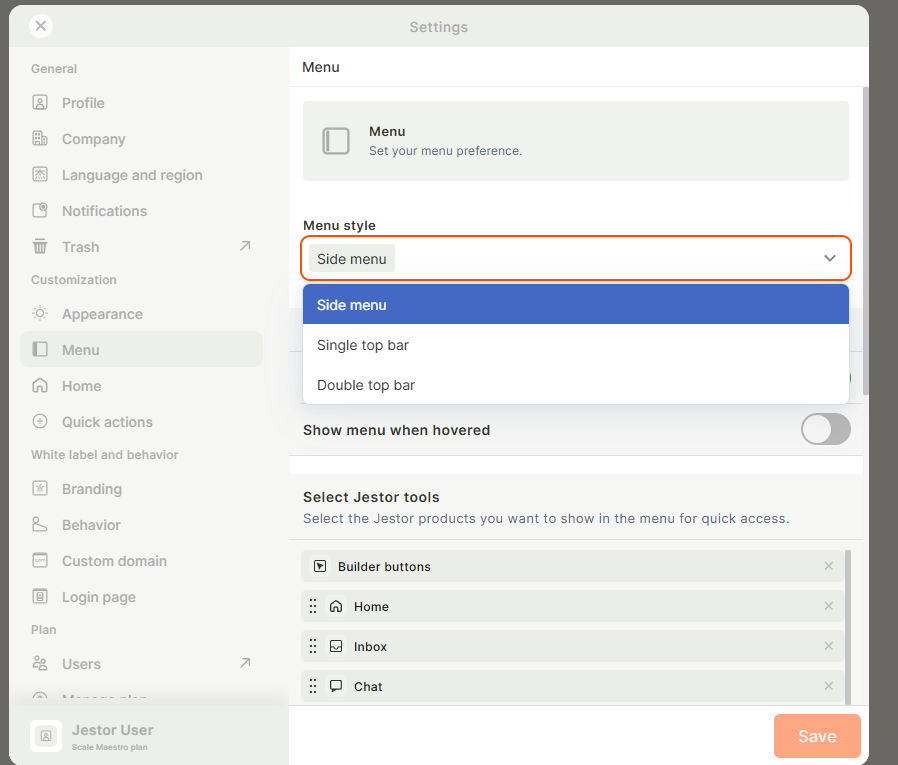Click the Menu header panel icon
Viewport: 898px width, 765px height.
[x=336, y=141]
